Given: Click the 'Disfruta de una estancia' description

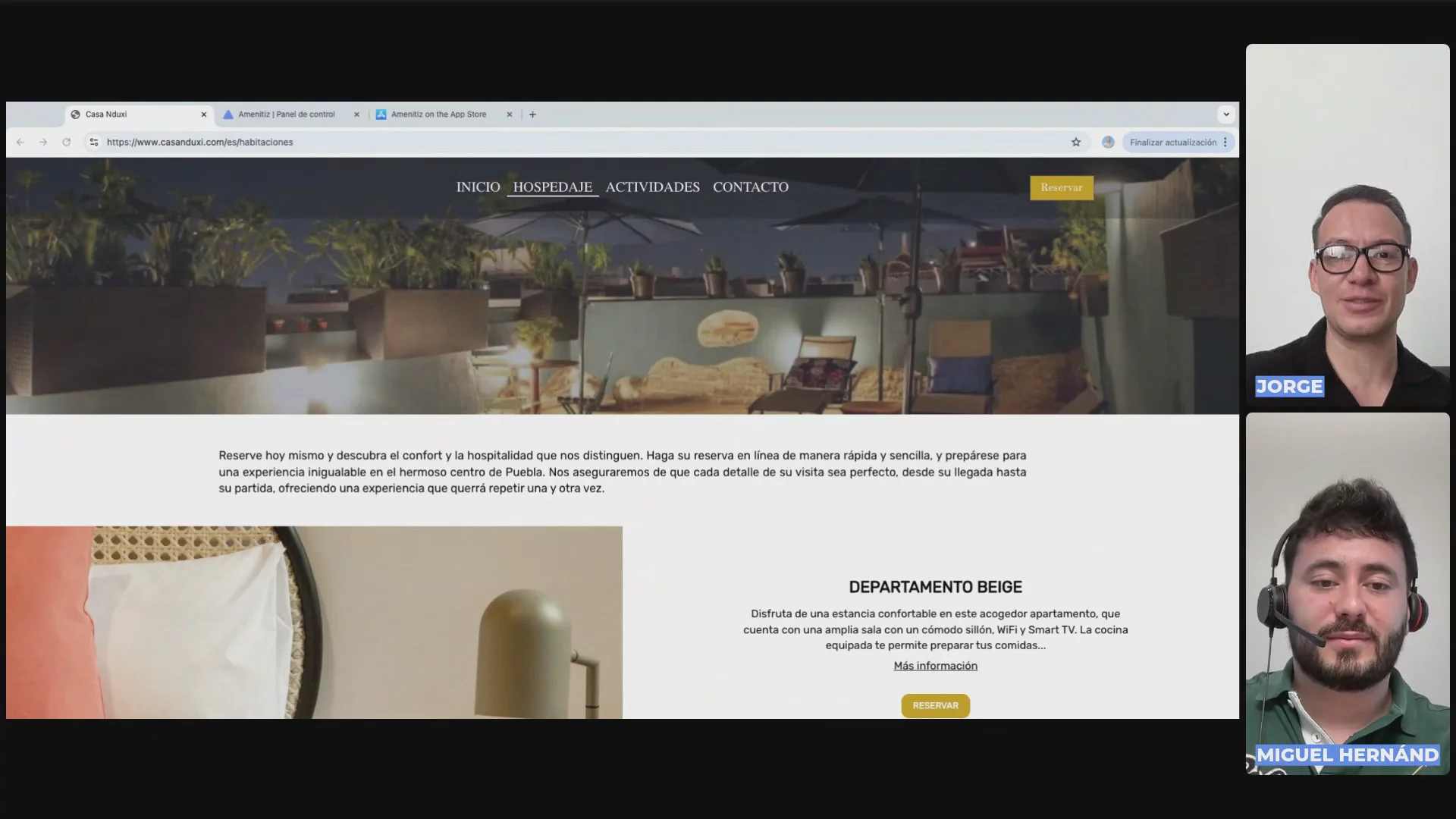Looking at the screenshot, I should click(x=935, y=629).
